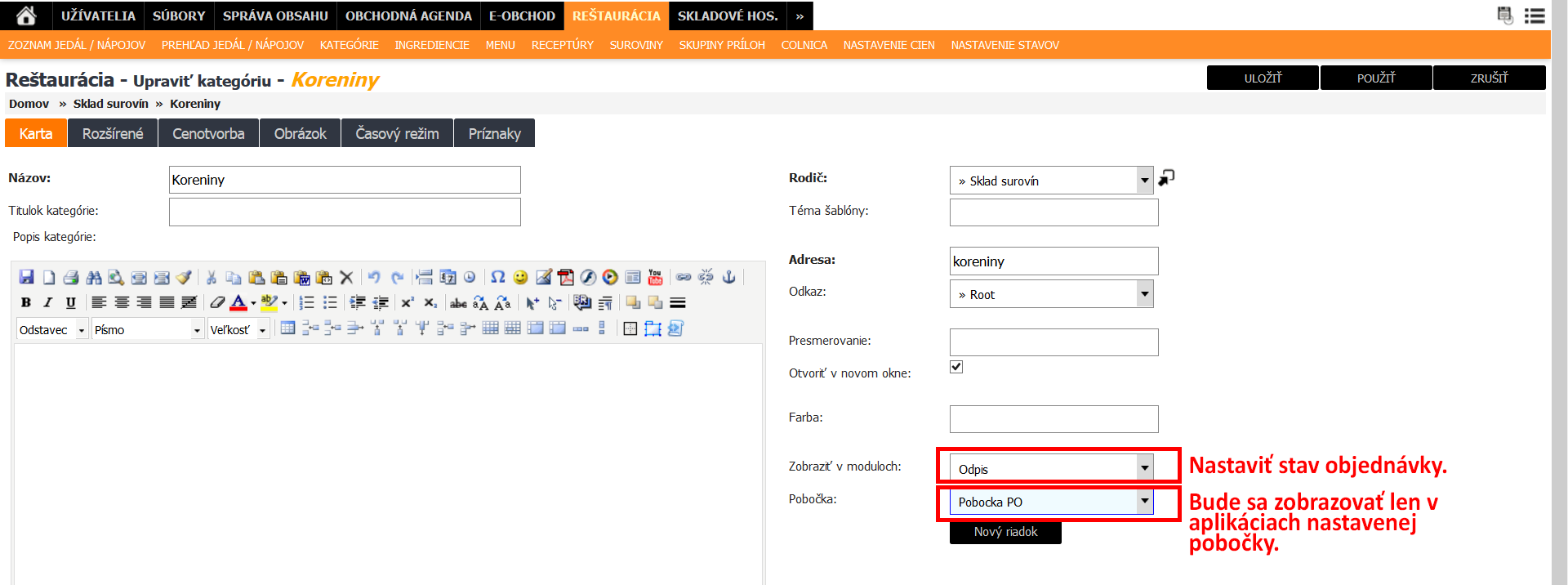Expand the Pobočka dropdown
This screenshot has height=585, width=1568.
(x=1144, y=501)
